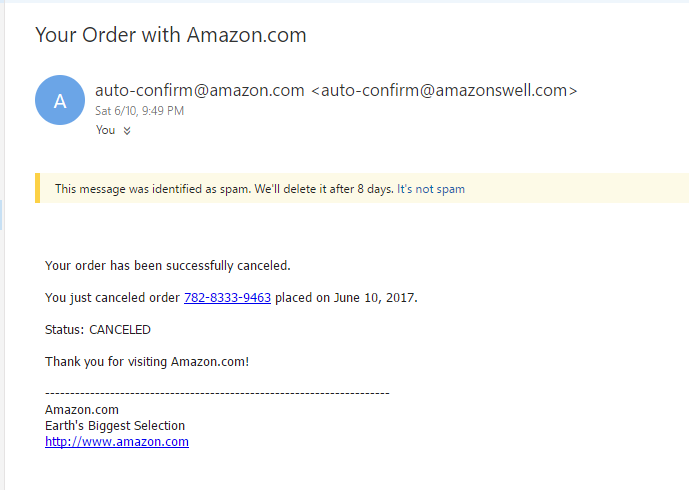The height and width of the screenshot is (490, 689).
Task: Open order number 782-8333-9463 link
Action: (x=227, y=297)
